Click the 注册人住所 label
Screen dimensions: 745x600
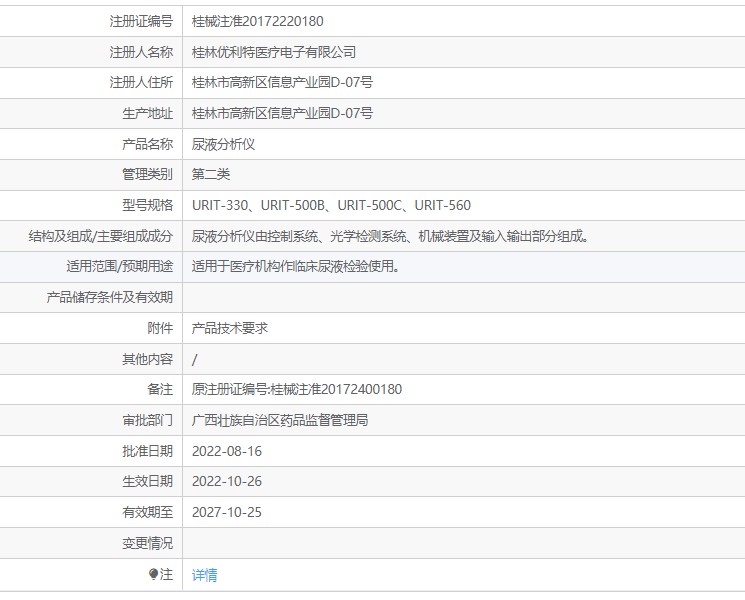tap(141, 83)
